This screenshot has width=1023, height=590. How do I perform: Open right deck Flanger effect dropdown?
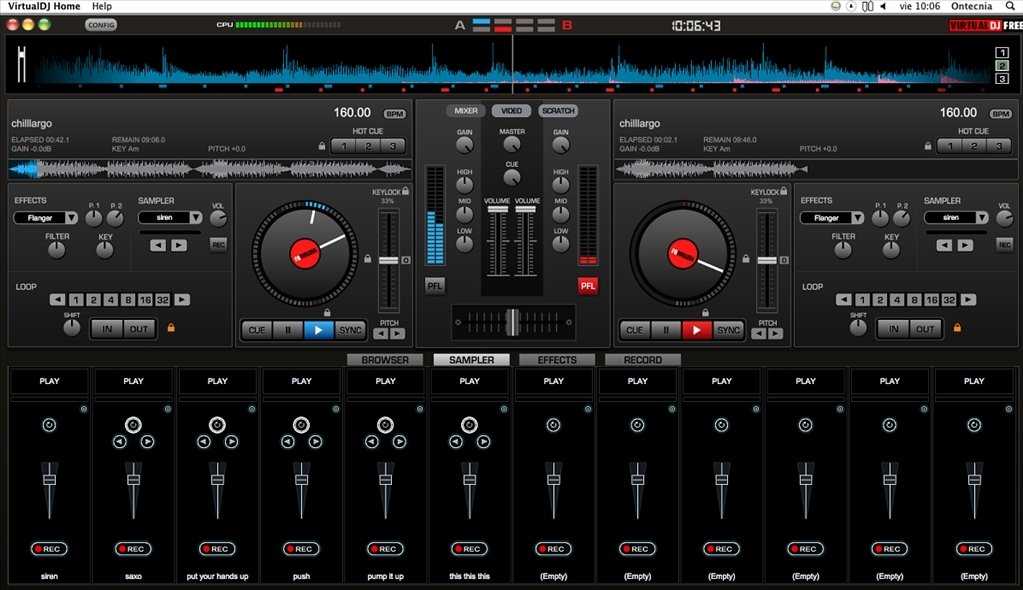832,218
